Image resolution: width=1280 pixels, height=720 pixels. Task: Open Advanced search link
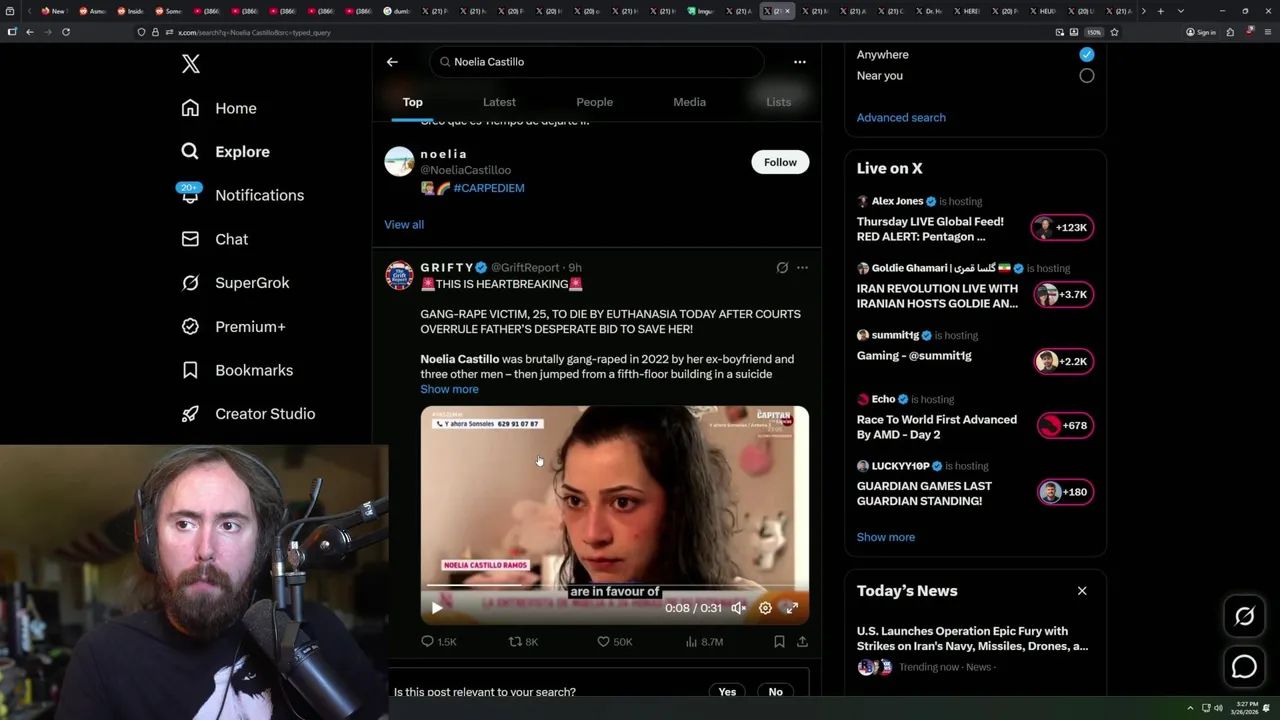point(901,118)
